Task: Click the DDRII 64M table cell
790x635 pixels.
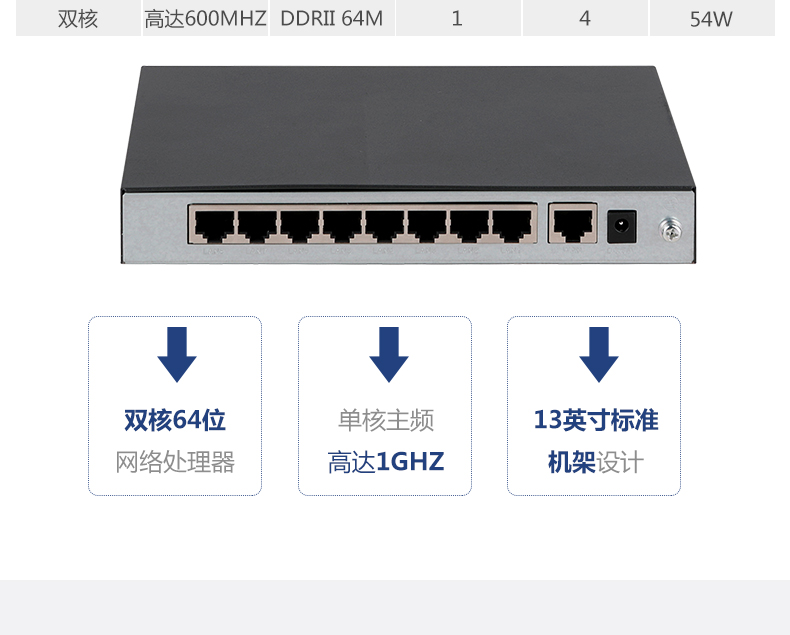Action: 332,18
